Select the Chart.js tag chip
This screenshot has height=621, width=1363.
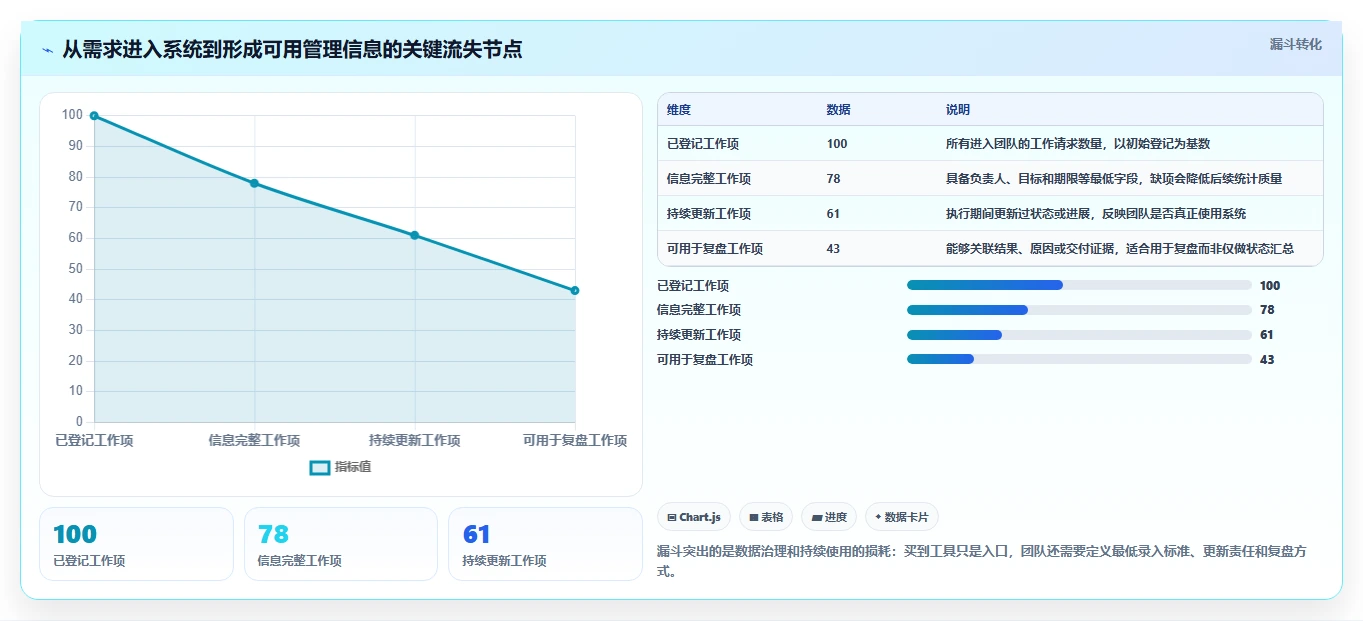tap(694, 517)
